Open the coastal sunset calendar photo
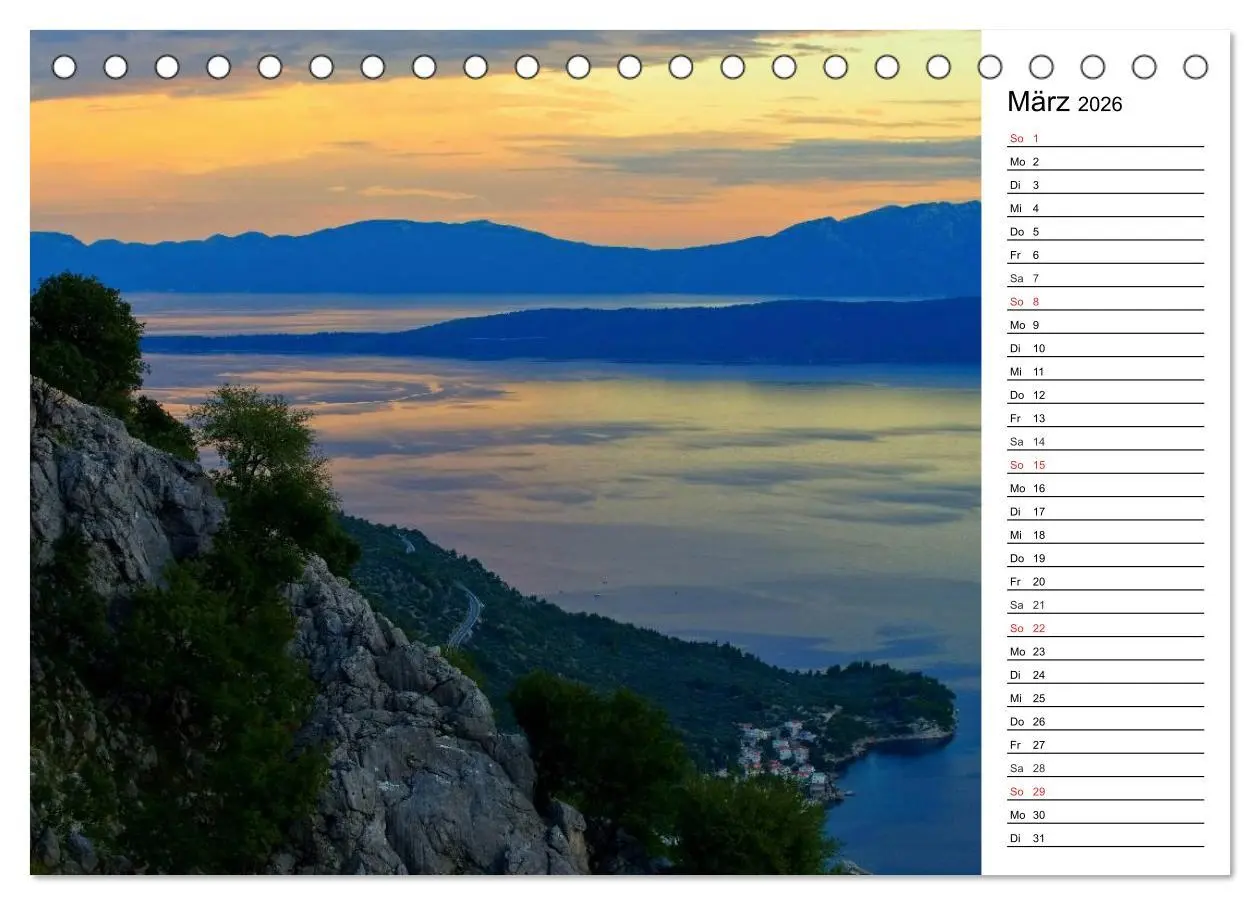The image size is (1260, 905). click(x=505, y=452)
